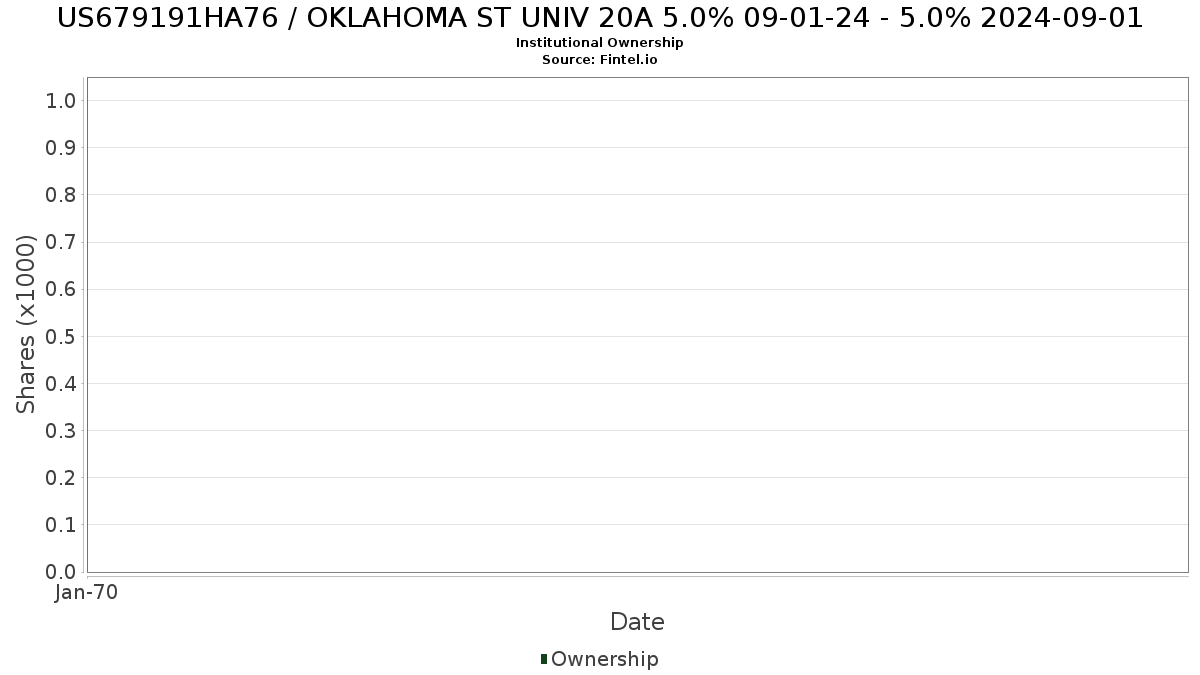
Task: Click the Shares (x1000) y-axis title
Action: click(x=26, y=324)
